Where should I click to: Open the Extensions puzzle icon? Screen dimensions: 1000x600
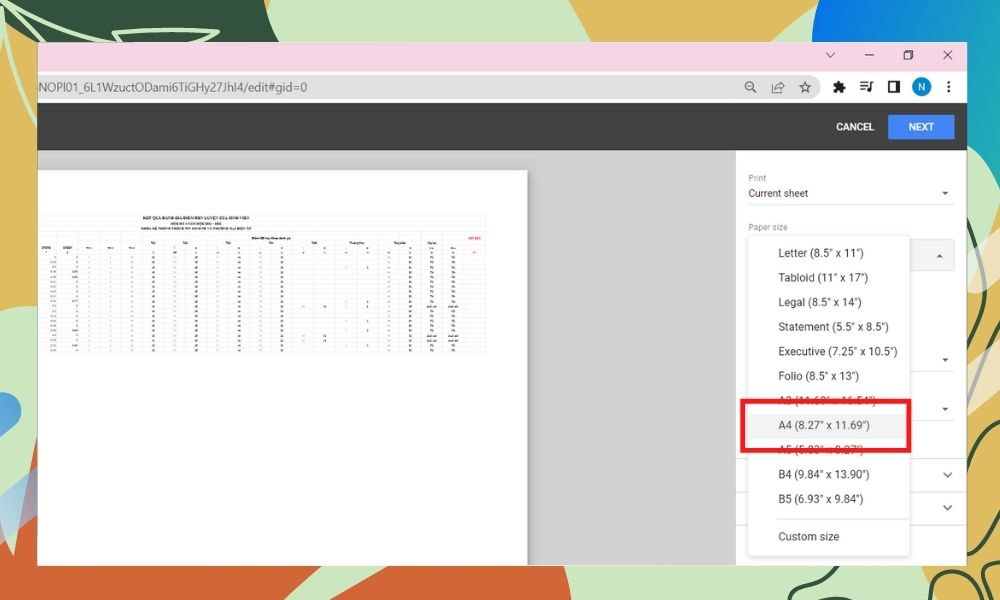[x=839, y=87]
